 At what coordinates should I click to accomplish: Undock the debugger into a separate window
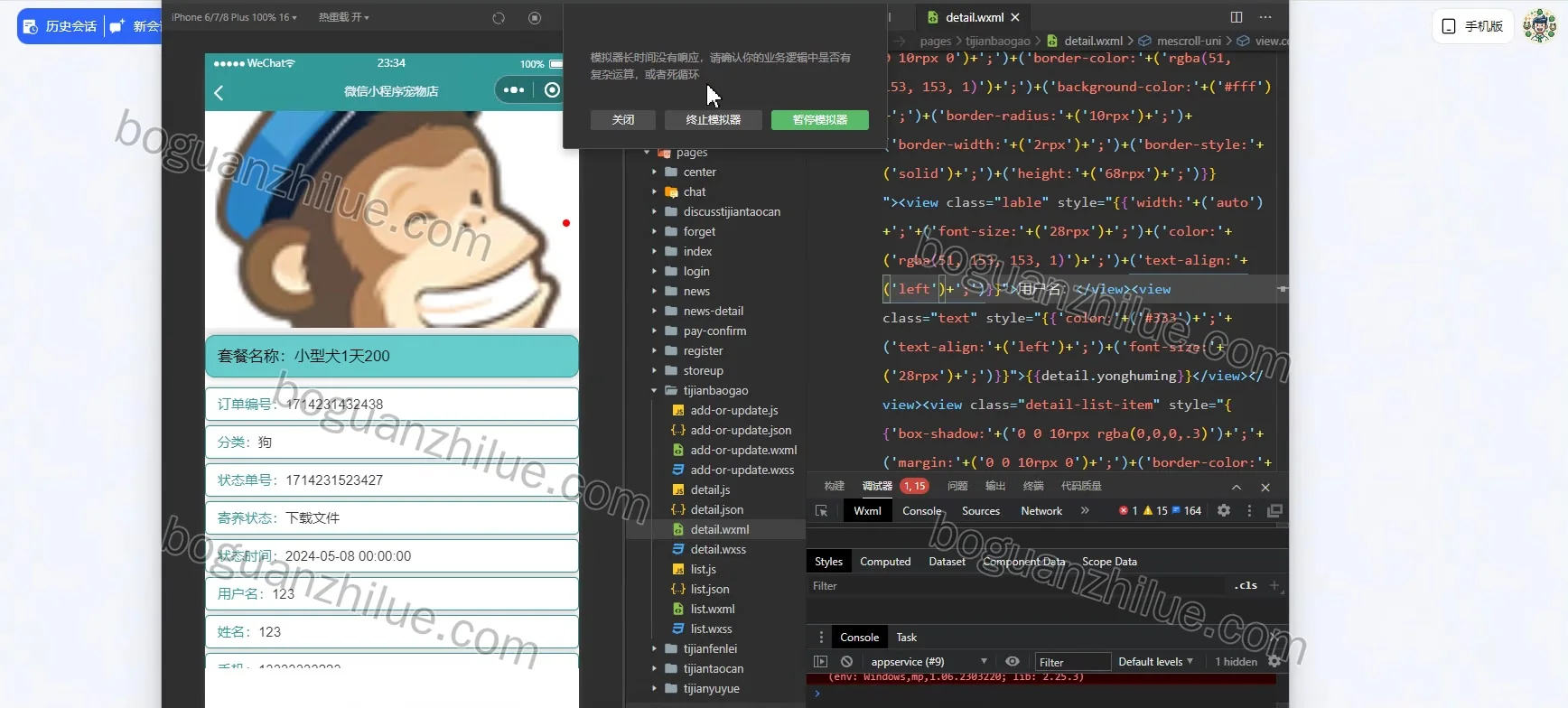pos(1274,510)
